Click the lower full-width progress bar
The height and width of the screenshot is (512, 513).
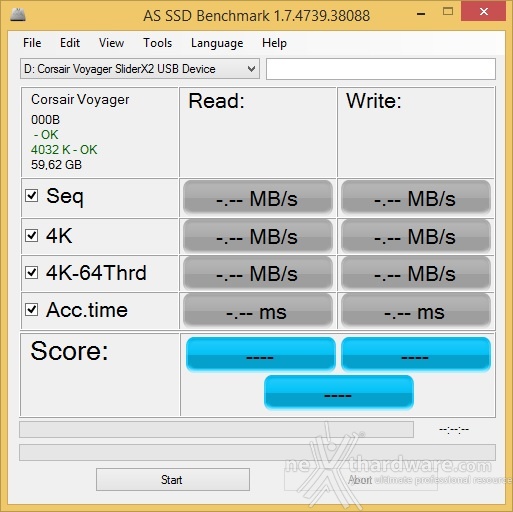[257, 452]
